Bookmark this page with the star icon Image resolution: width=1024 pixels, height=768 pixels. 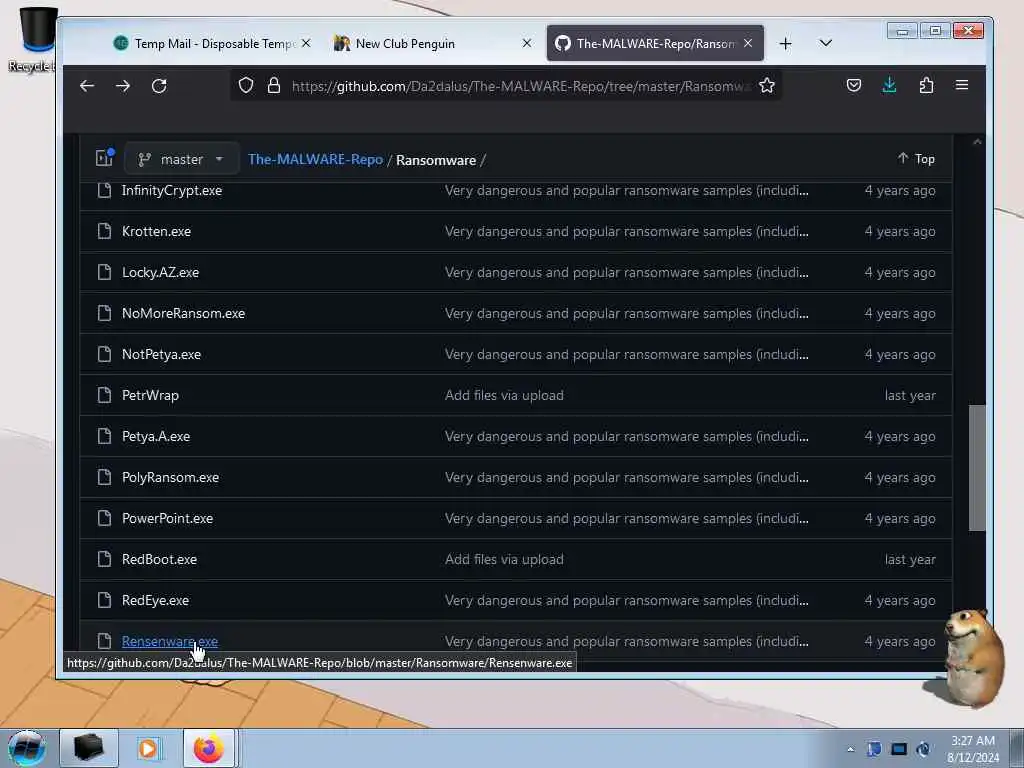tap(767, 86)
